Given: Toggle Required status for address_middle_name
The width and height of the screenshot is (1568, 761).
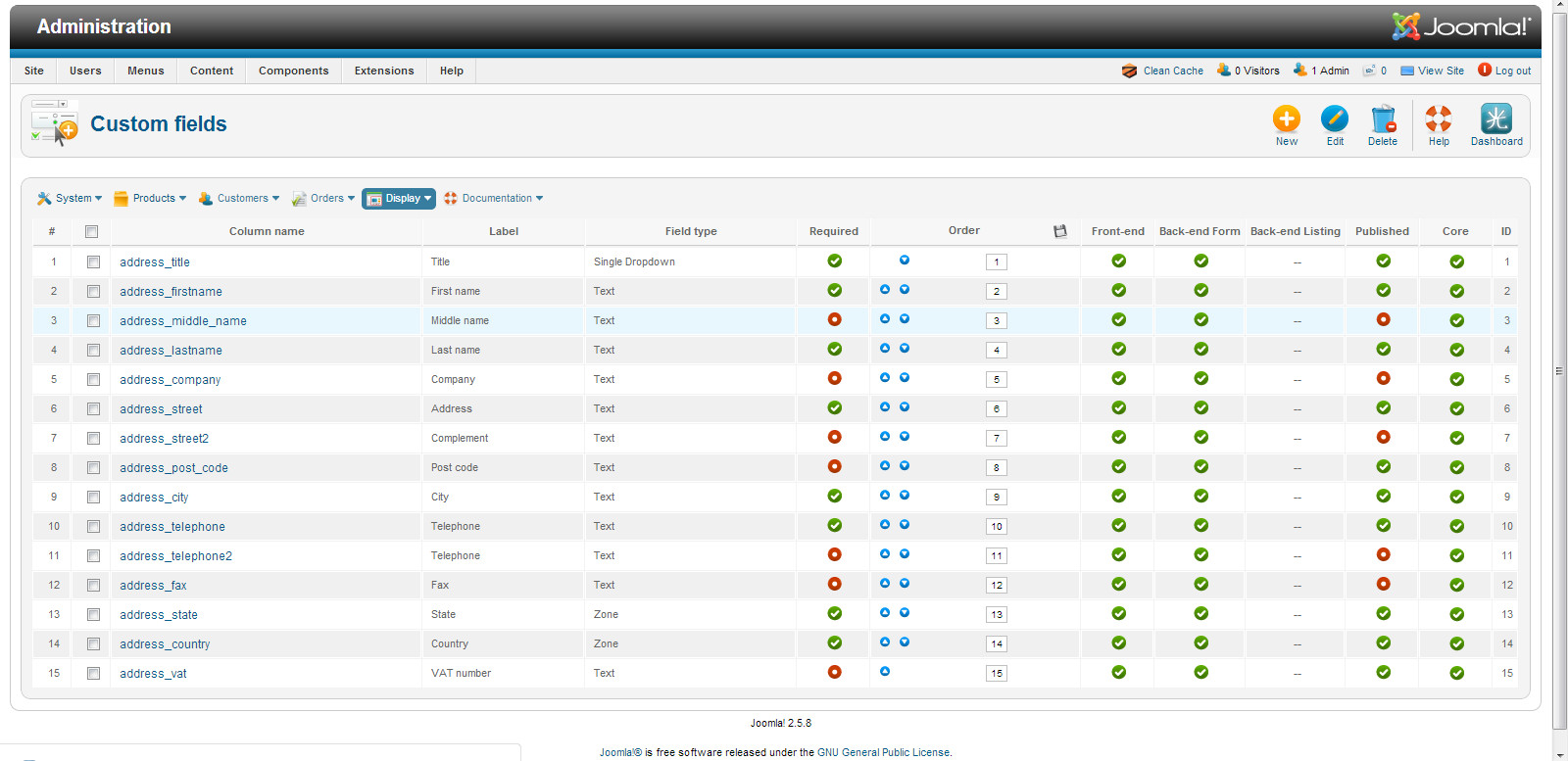Looking at the screenshot, I should point(834,319).
